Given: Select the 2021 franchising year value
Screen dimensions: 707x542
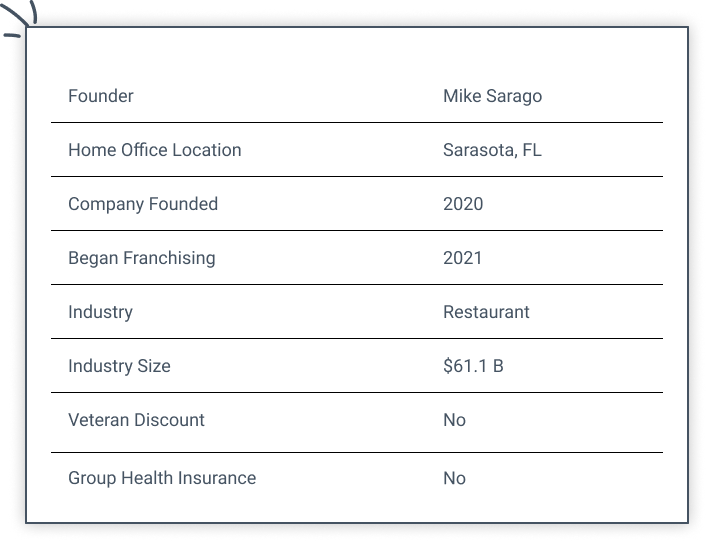Looking at the screenshot, I should (x=462, y=258).
